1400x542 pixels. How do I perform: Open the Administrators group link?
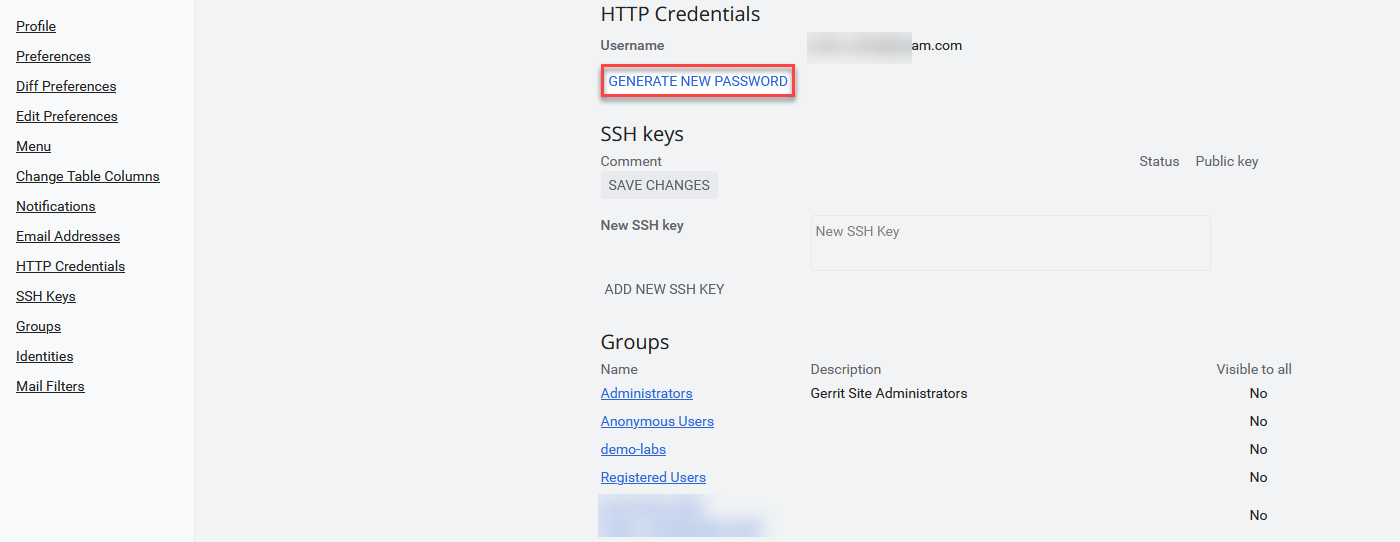coord(647,393)
